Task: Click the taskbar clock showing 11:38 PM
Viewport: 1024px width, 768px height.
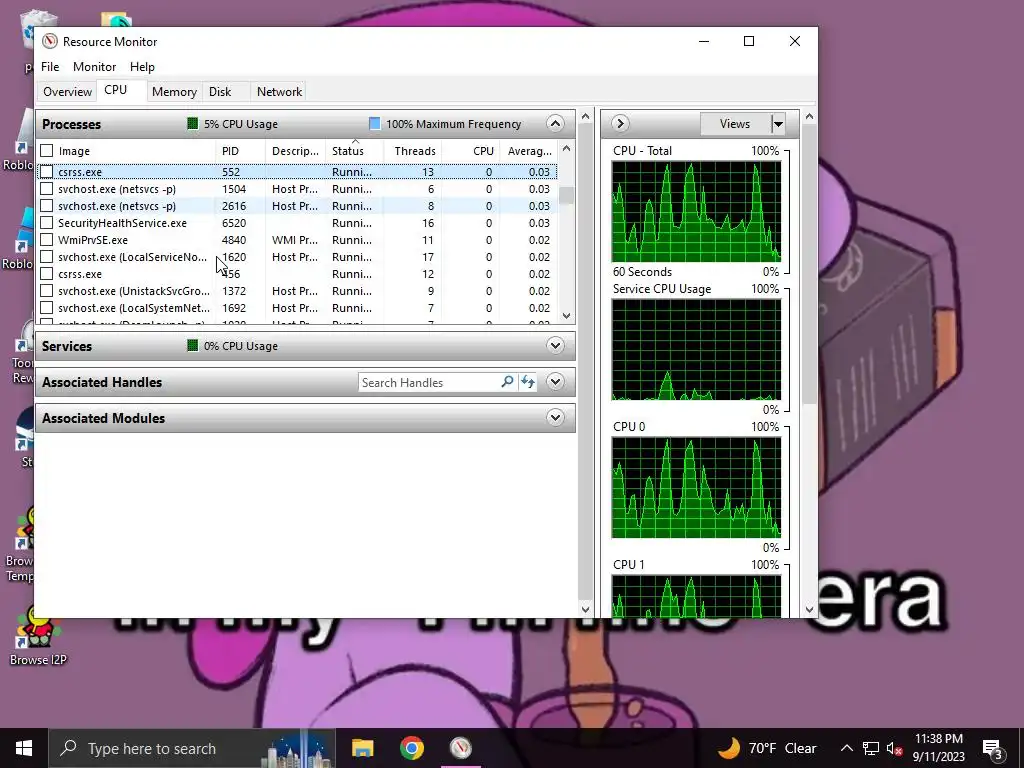Action: click(938, 748)
